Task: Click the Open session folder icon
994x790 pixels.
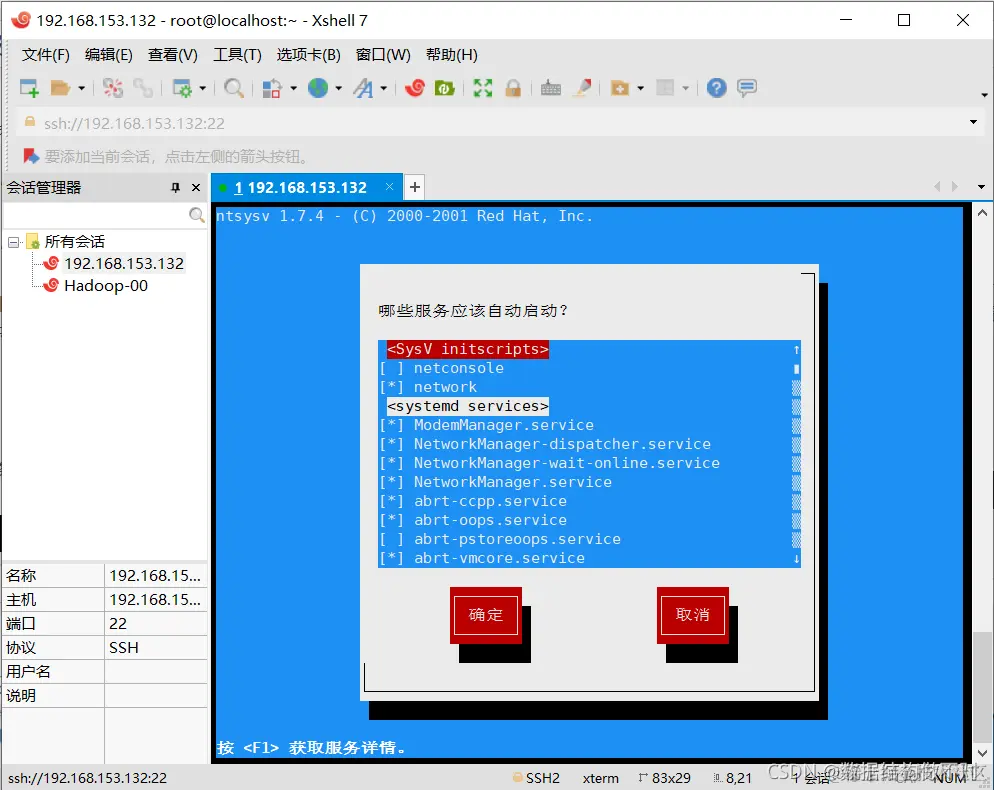Action: pyautogui.click(x=60, y=88)
